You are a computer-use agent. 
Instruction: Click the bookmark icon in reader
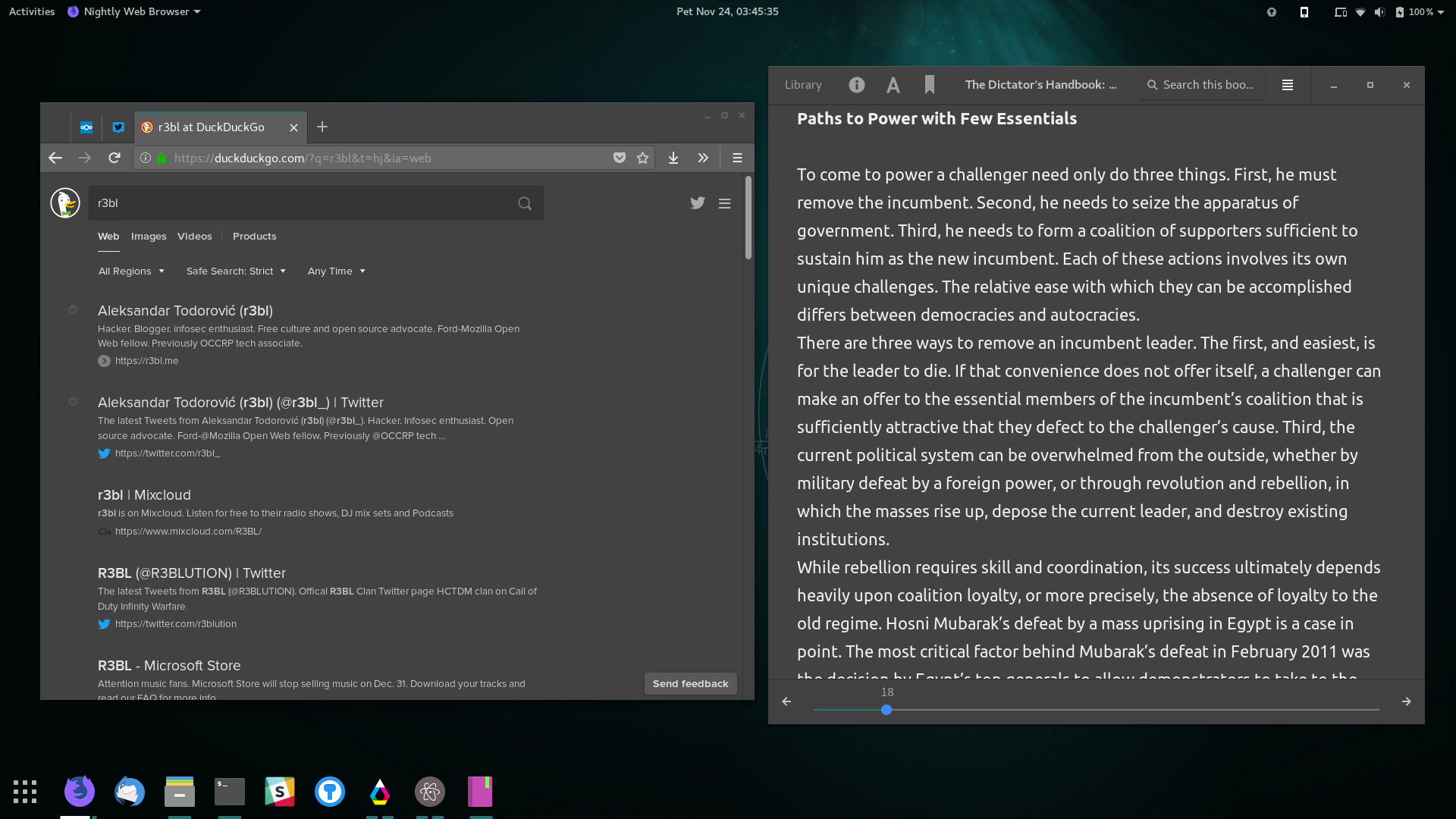929,85
